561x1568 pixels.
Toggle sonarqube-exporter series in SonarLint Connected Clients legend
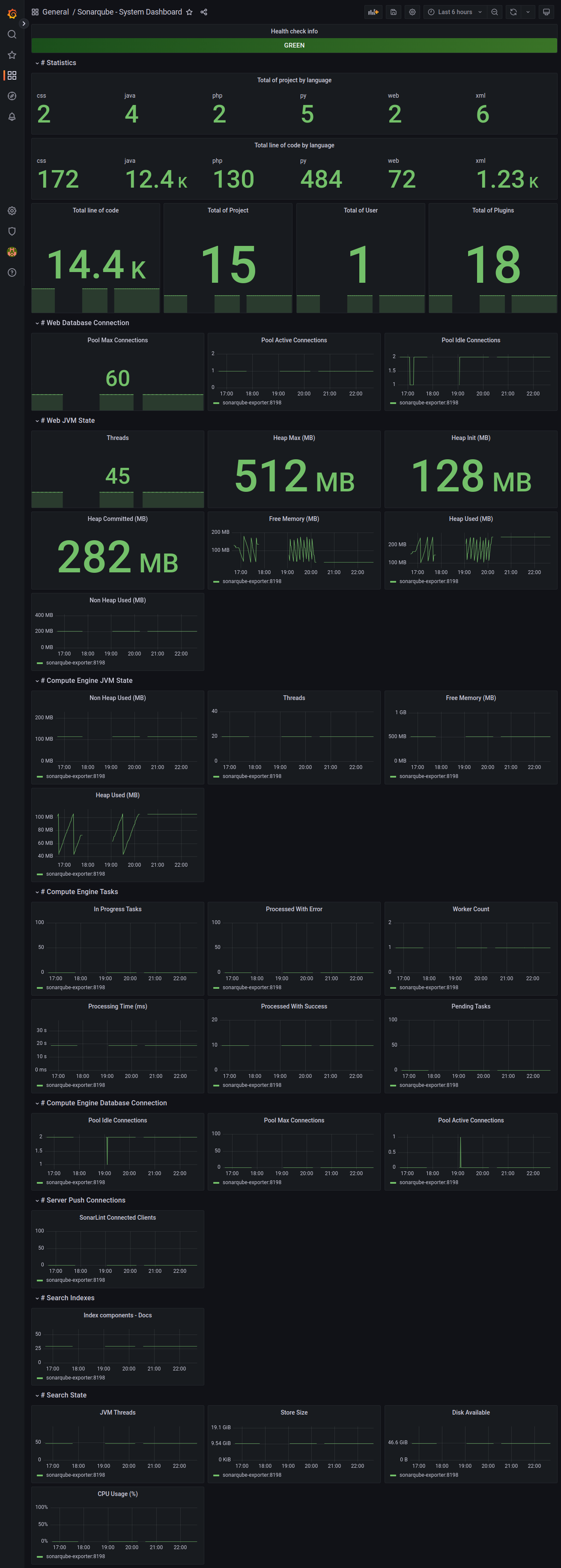pyautogui.click(x=75, y=1280)
